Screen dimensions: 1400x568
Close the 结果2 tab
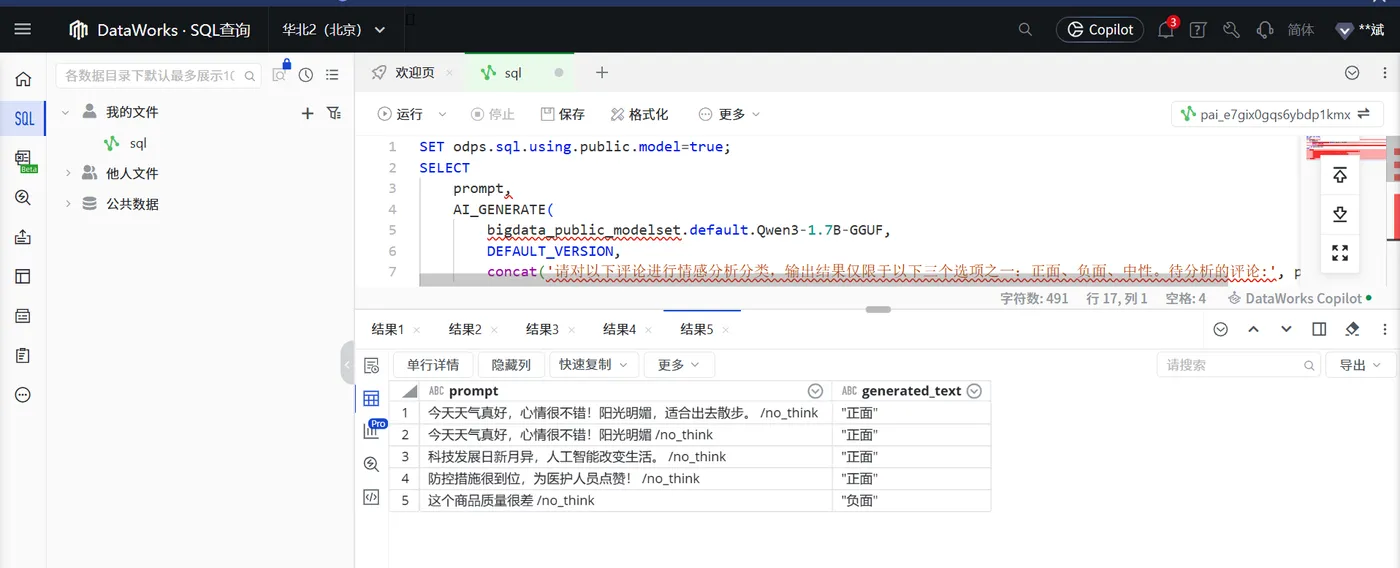494,329
